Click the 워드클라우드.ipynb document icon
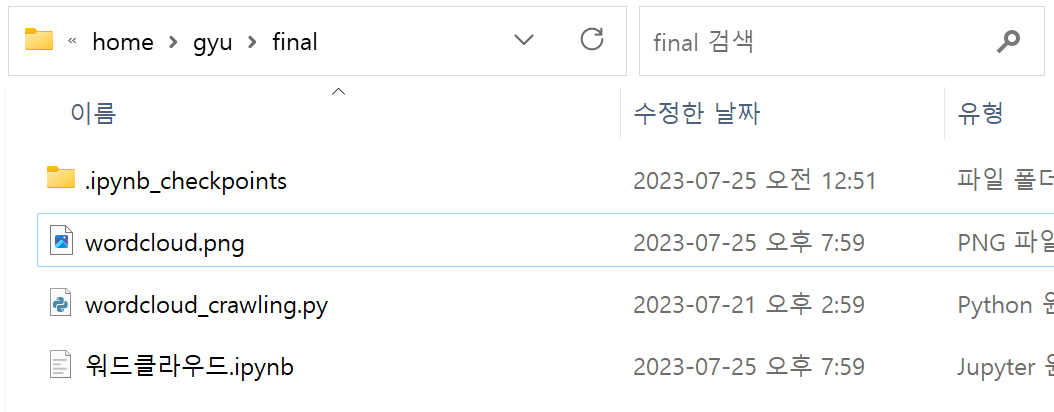Image resolution: width=1054 pixels, height=412 pixels. [x=61, y=366]
